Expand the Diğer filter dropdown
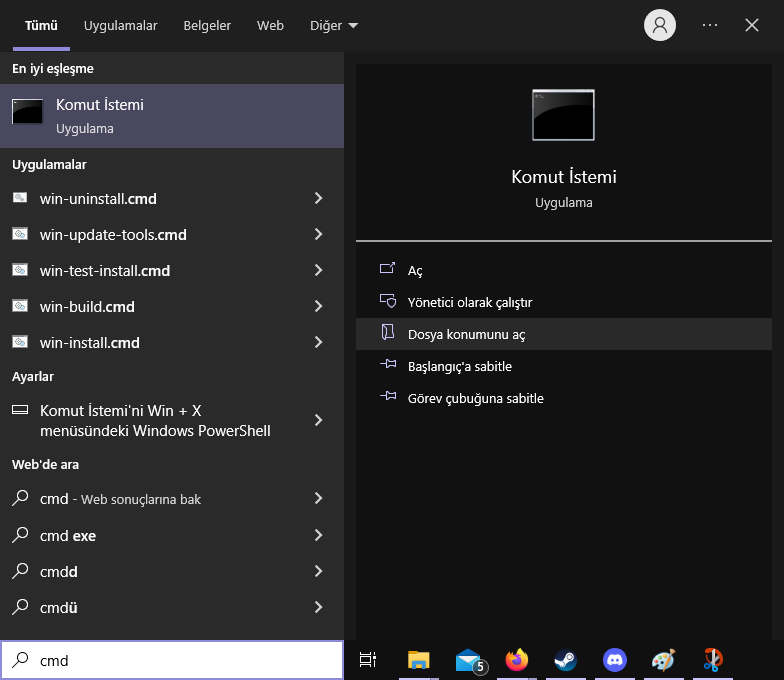 (x=334, y=26)
